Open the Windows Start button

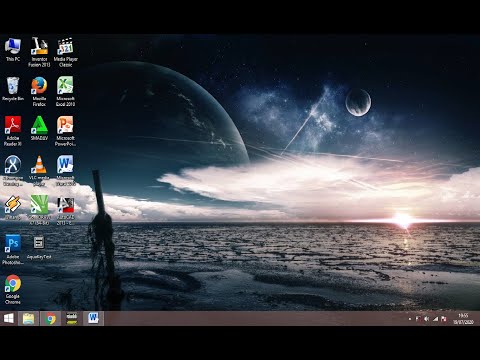[9, 319]
